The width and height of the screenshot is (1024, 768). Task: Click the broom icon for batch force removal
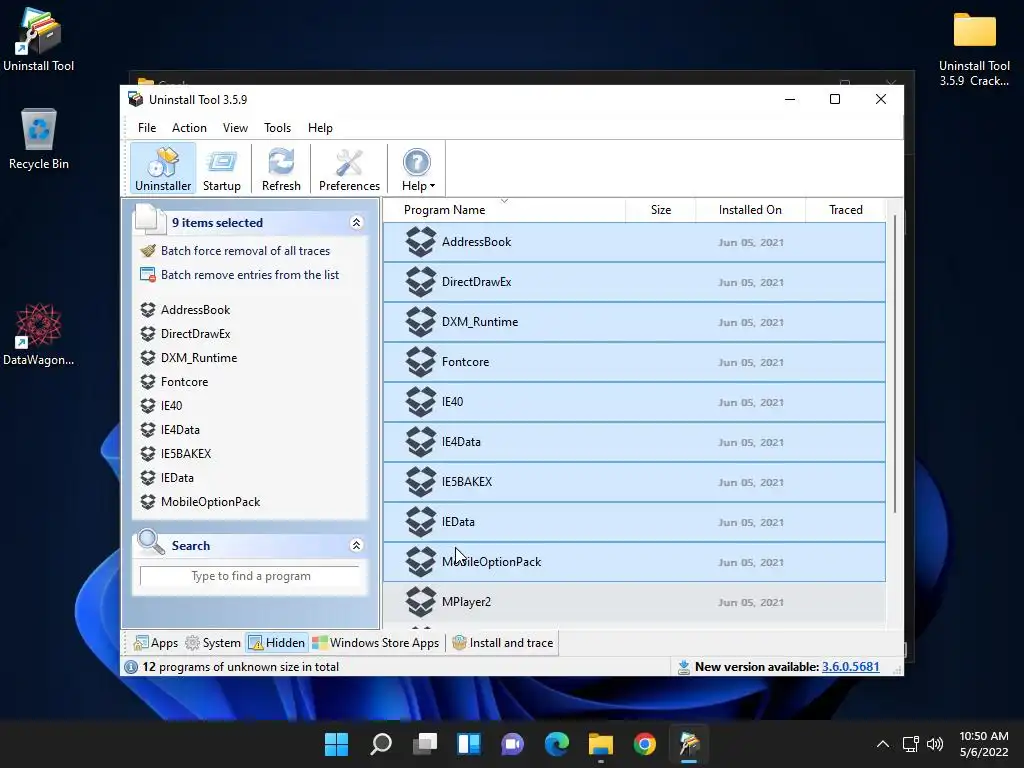148,251
